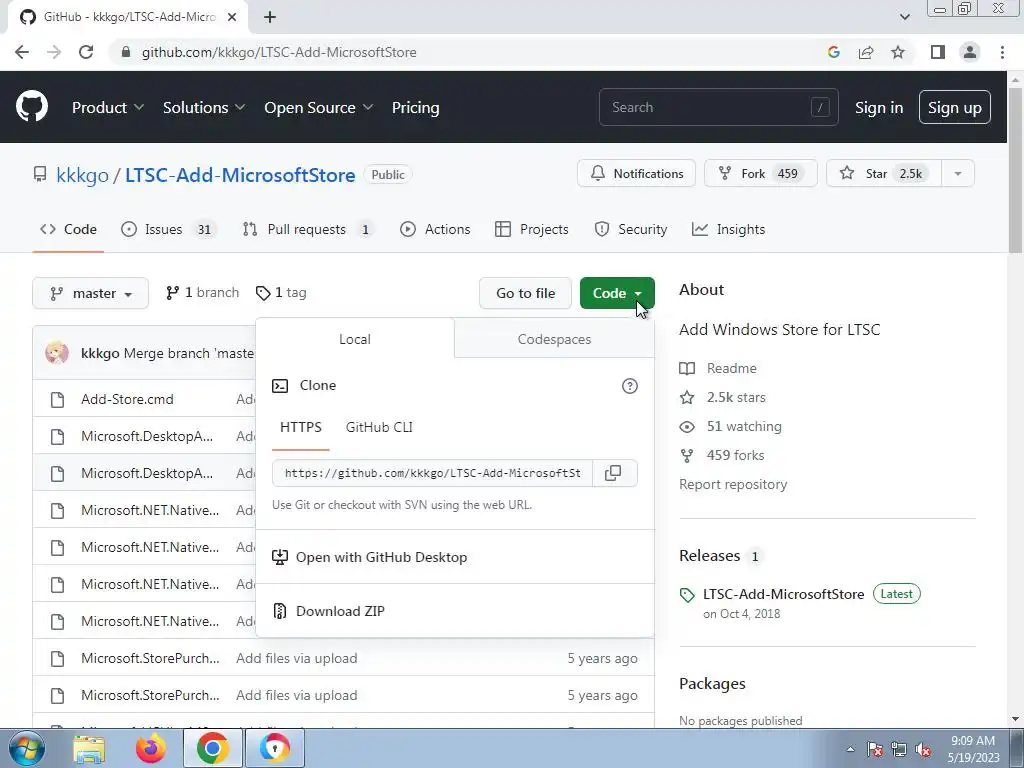Viewport: 1024px width, 768px height.
Task: Open the taskbar file explorer
Action: point(89,748)
